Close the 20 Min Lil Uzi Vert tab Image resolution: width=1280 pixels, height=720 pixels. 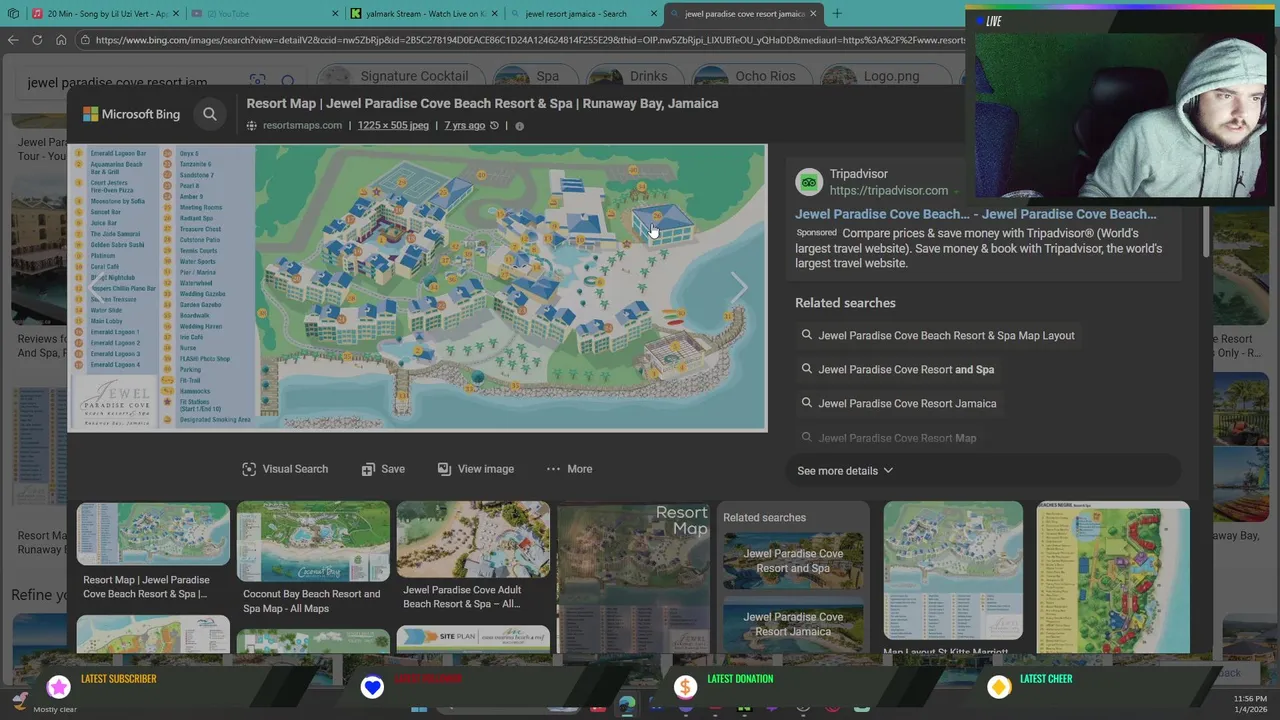tap(175, 14)
